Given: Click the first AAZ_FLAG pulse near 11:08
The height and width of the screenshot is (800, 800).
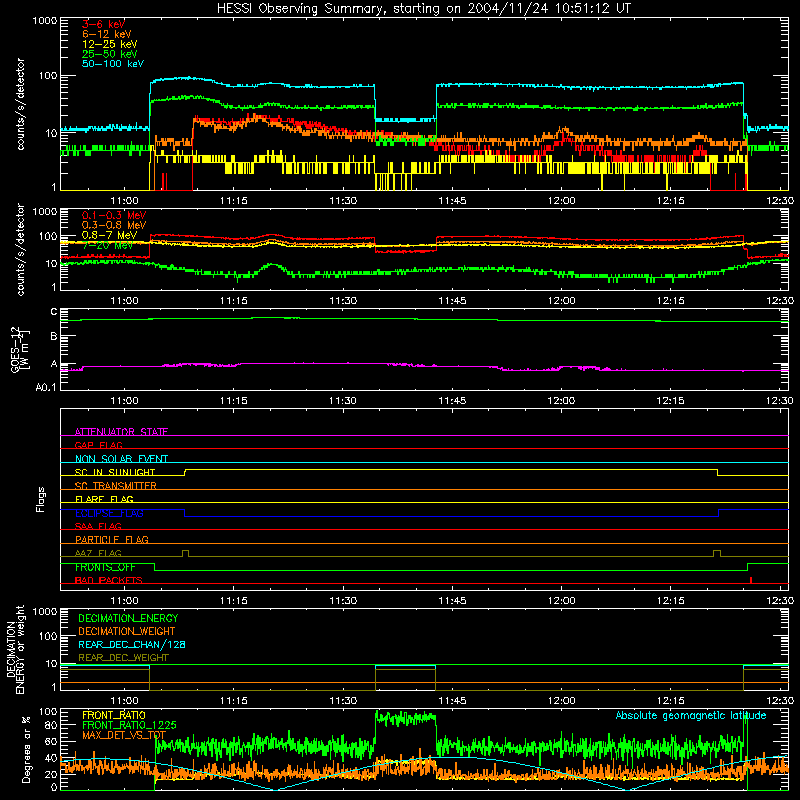Looking at the screenshot, I should (x=185, y=554).
